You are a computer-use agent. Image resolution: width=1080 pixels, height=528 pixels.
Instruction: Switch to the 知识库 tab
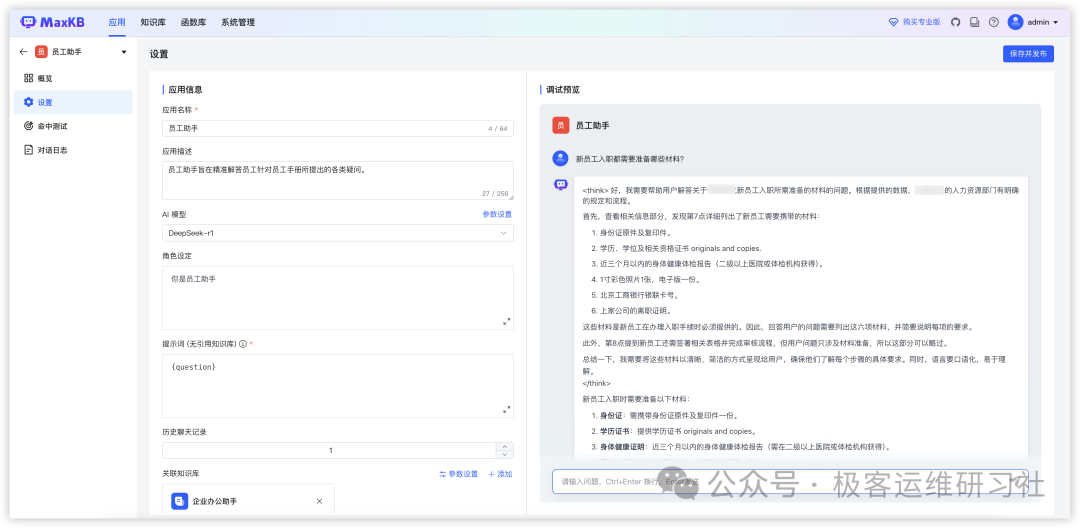coord(153,22)
